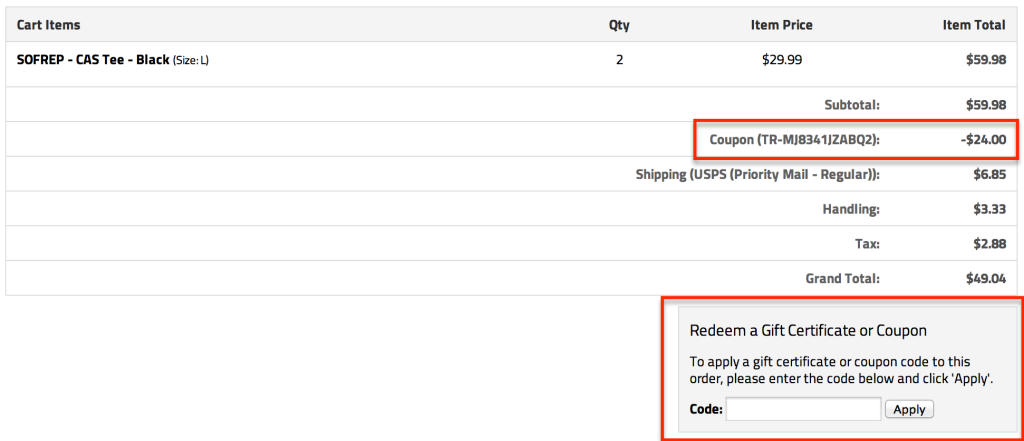This screenshot has height=441, width=1024.
Task: Click the Item Price column header
Action: [781, 24]
